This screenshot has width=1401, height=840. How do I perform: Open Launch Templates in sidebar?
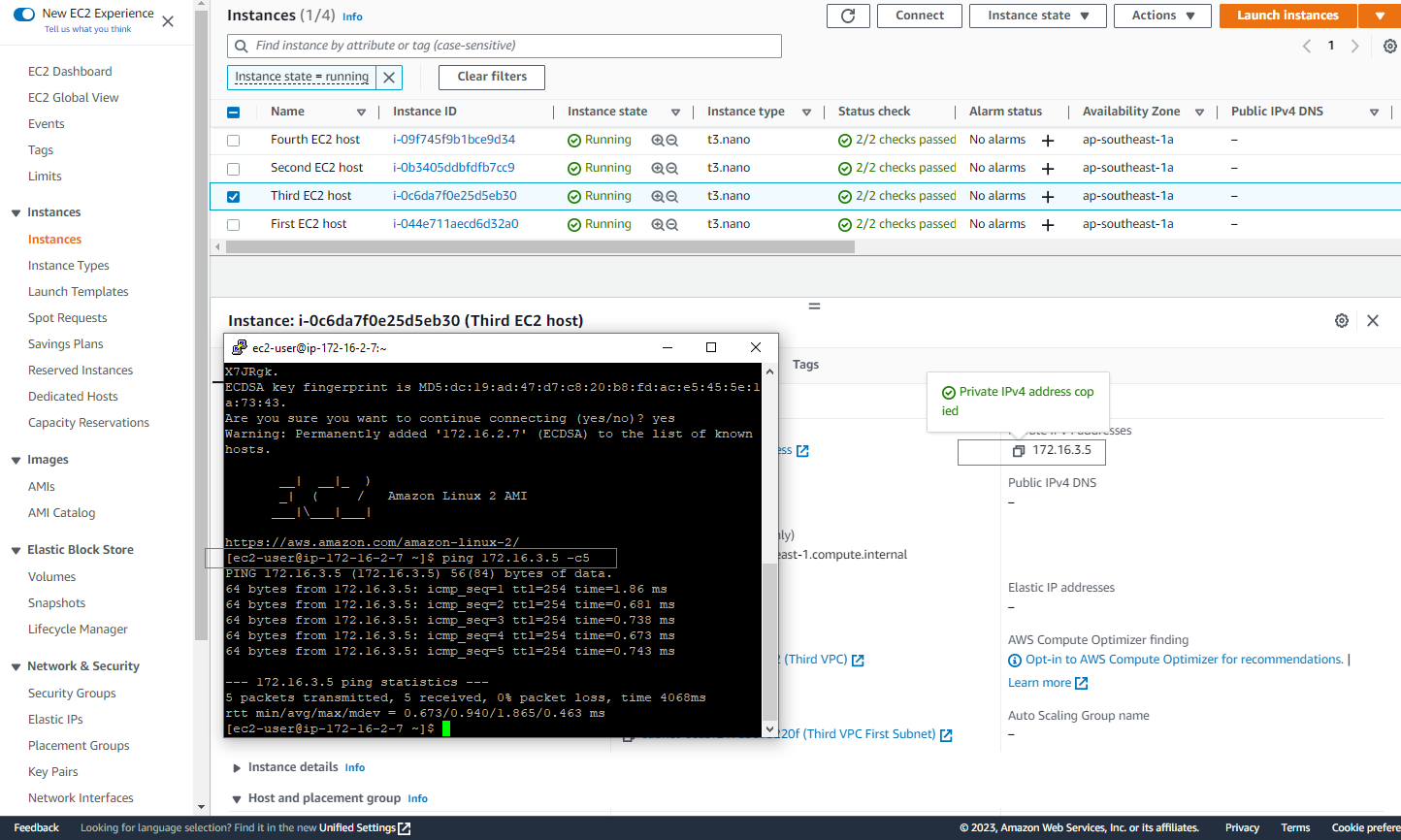tap(79, 292)
